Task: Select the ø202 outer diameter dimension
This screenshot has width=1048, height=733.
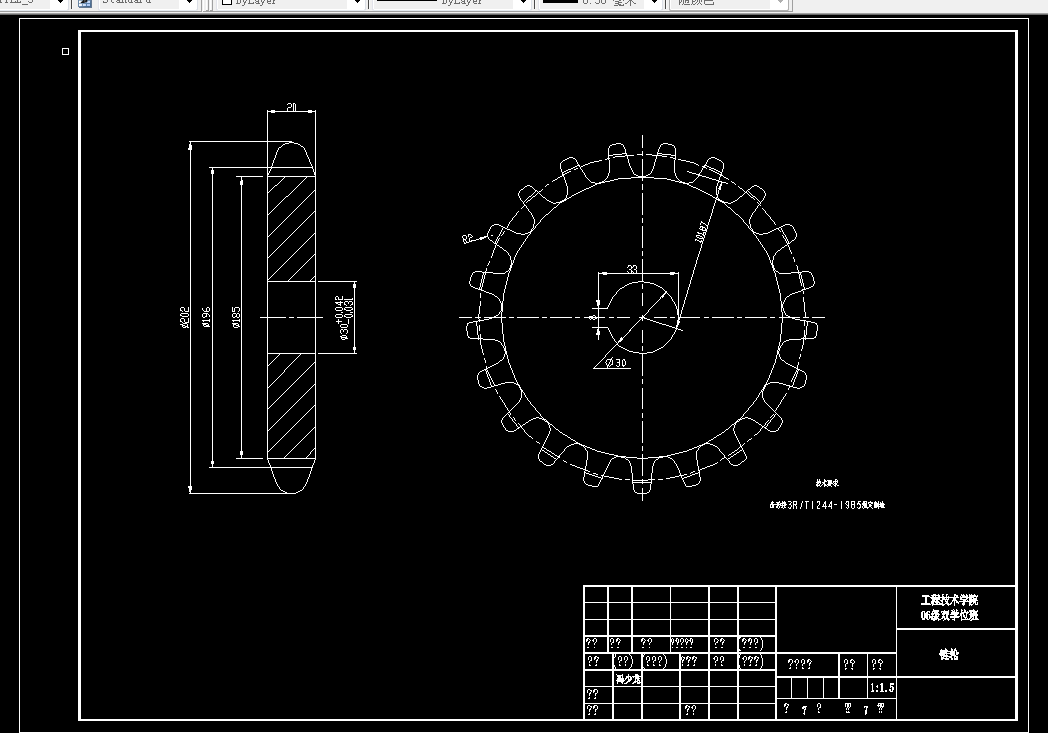Action: pyautogui.click(x=185, y=317)
